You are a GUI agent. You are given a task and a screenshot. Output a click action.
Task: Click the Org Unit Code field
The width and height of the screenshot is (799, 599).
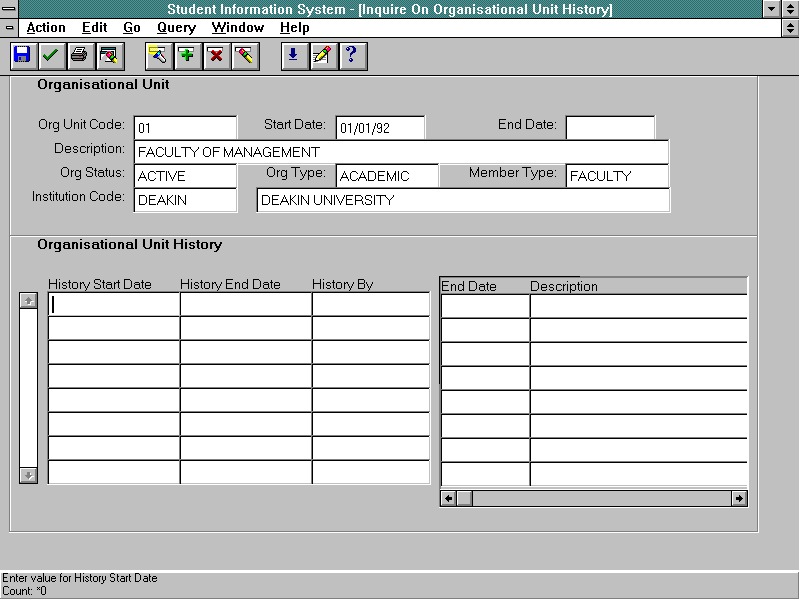185,128
